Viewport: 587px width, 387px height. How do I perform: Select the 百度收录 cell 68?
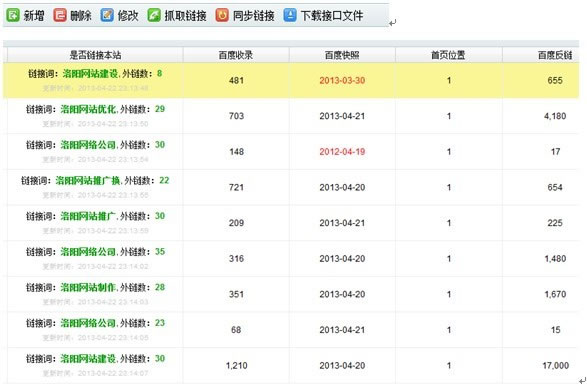click(x=236, y=330)
